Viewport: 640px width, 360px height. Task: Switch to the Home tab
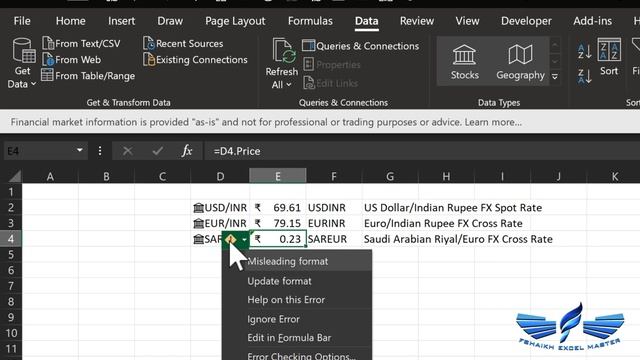point(71,21)
